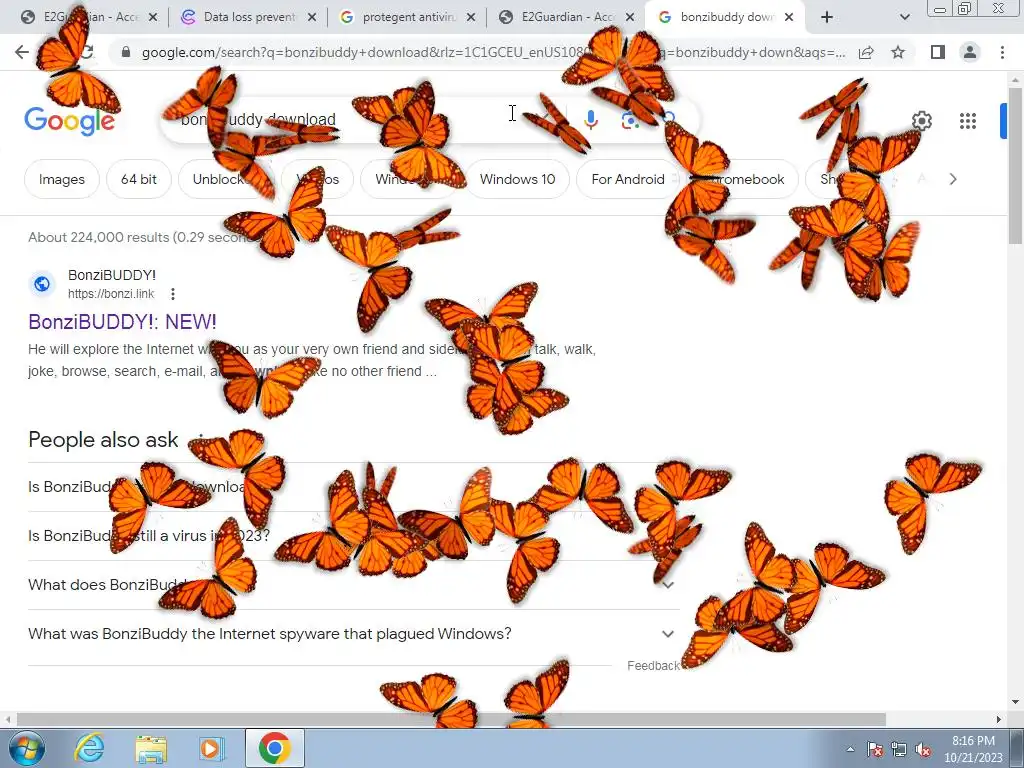Show hidden tray icons arrow
Screen dimensions: 1024x768
click(x=850, y=750)
